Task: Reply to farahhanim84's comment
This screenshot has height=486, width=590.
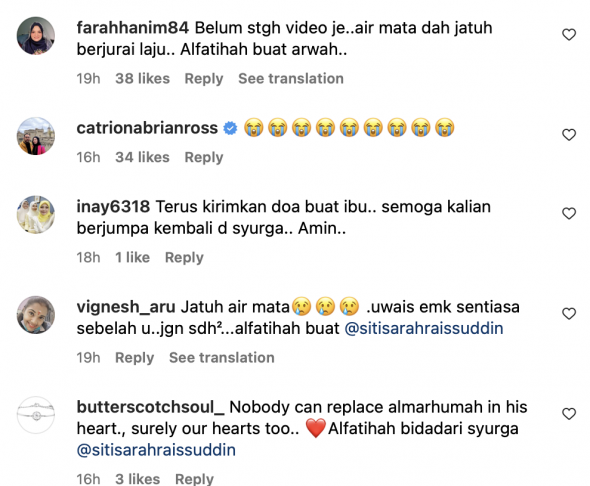Action: tap(204, 79)
